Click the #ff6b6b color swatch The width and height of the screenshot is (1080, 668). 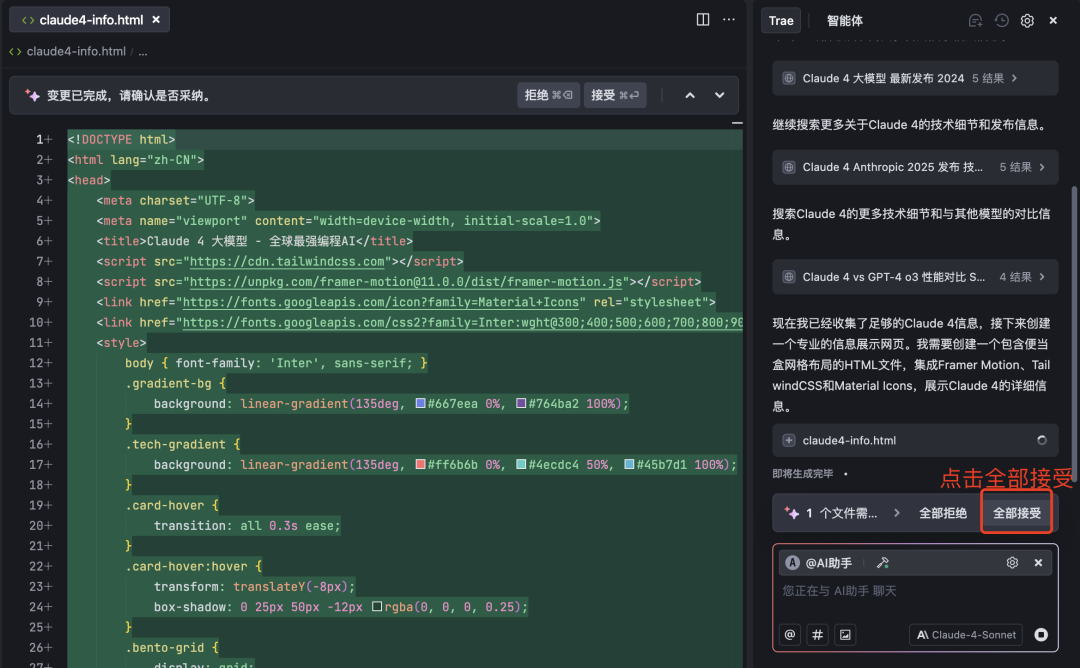point(420,464)
